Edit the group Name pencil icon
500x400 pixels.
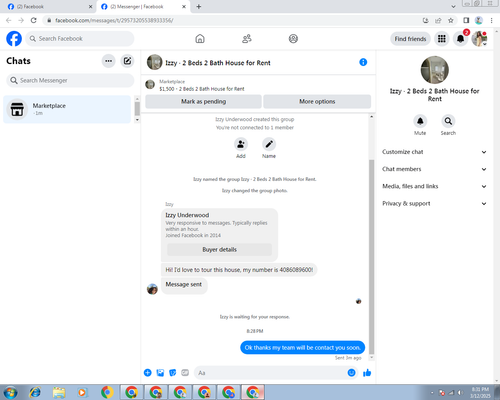[x=269, y=144]
